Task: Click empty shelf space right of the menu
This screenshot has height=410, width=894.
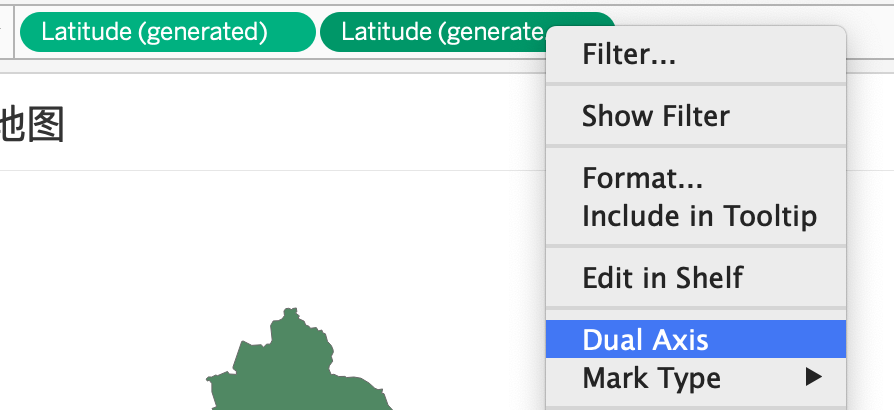Action: 869,32
